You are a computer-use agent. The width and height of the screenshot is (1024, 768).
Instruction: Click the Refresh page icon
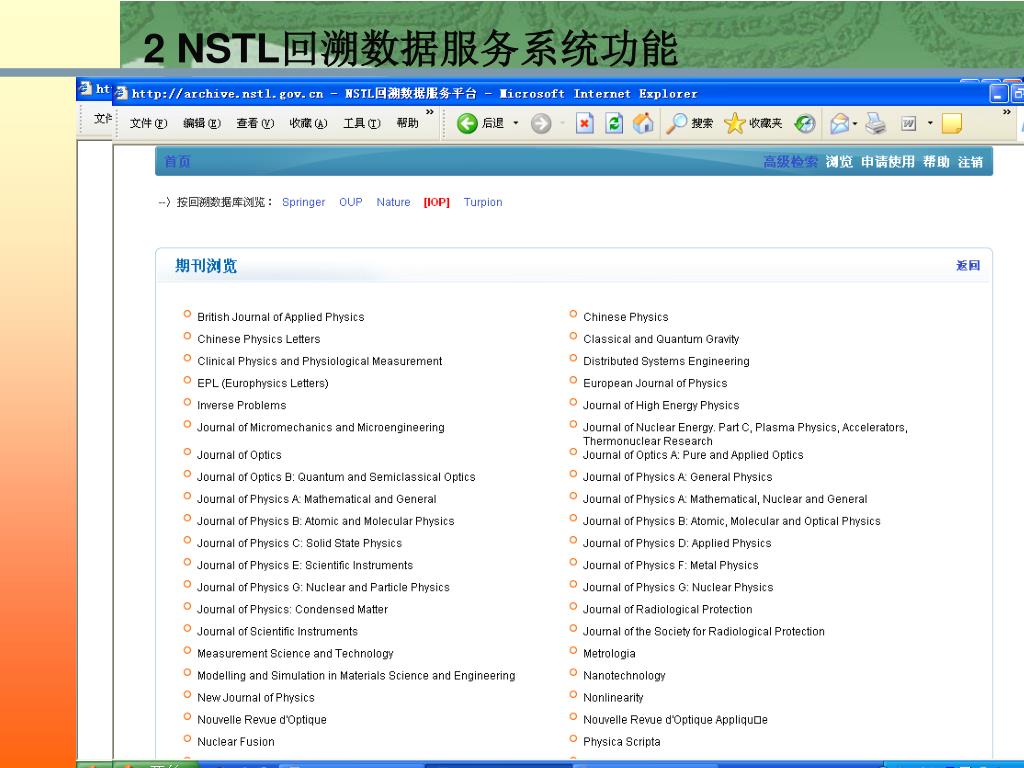click(614, 123)
